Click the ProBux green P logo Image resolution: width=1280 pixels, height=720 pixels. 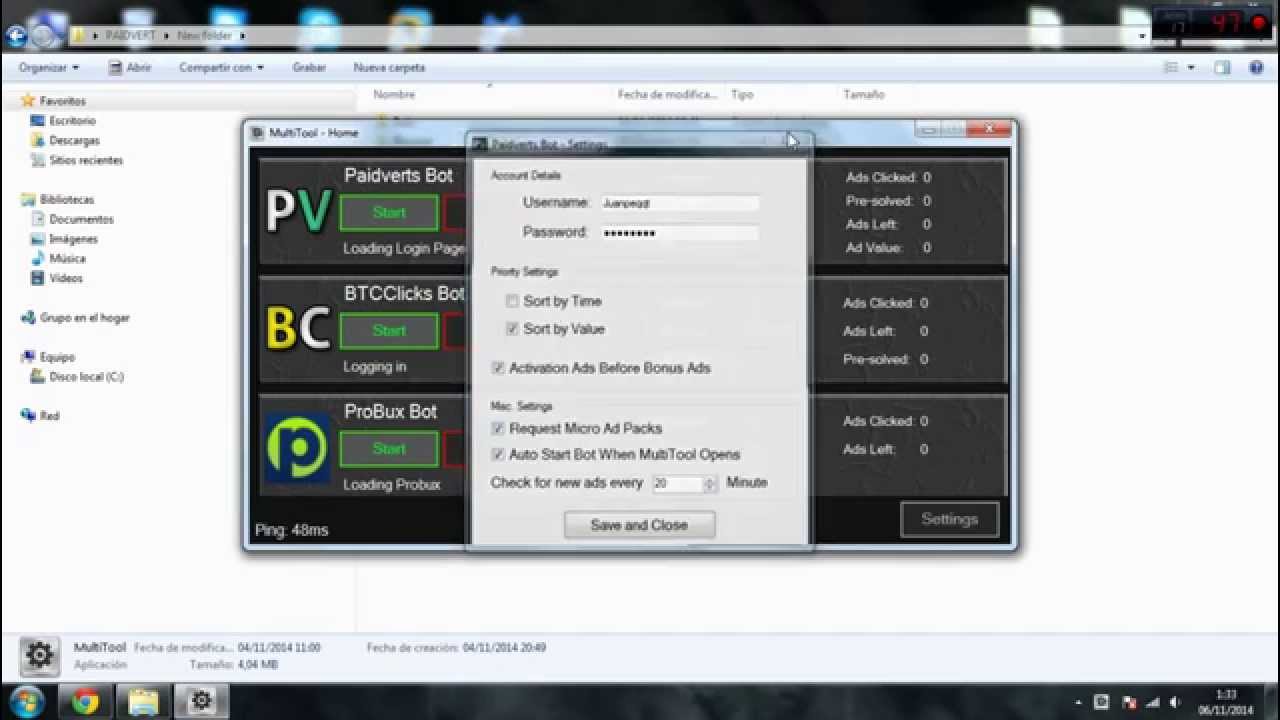tap(298, 448)
